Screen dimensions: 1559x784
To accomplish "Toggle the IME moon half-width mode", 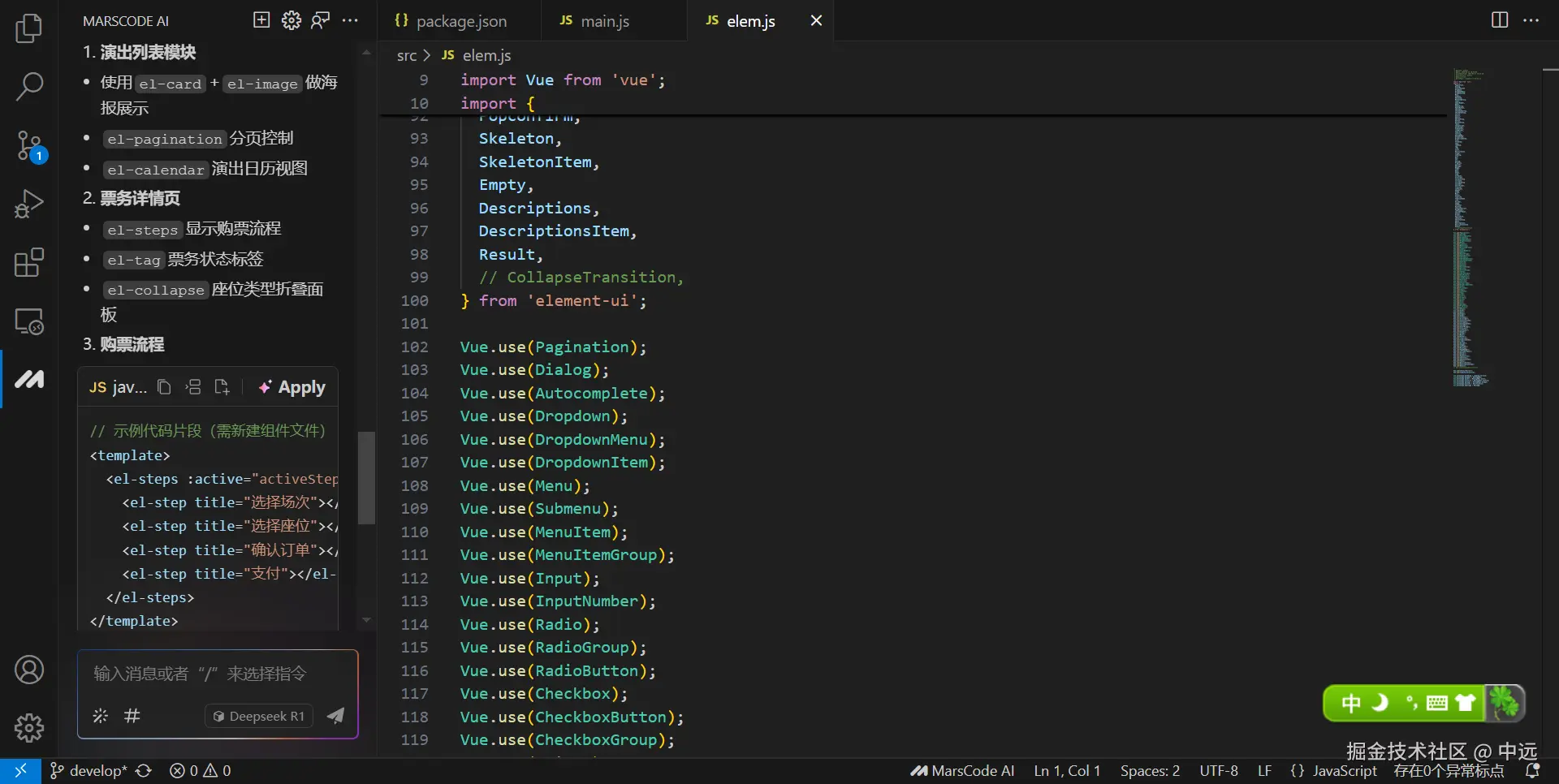I will coord(1380,703).
